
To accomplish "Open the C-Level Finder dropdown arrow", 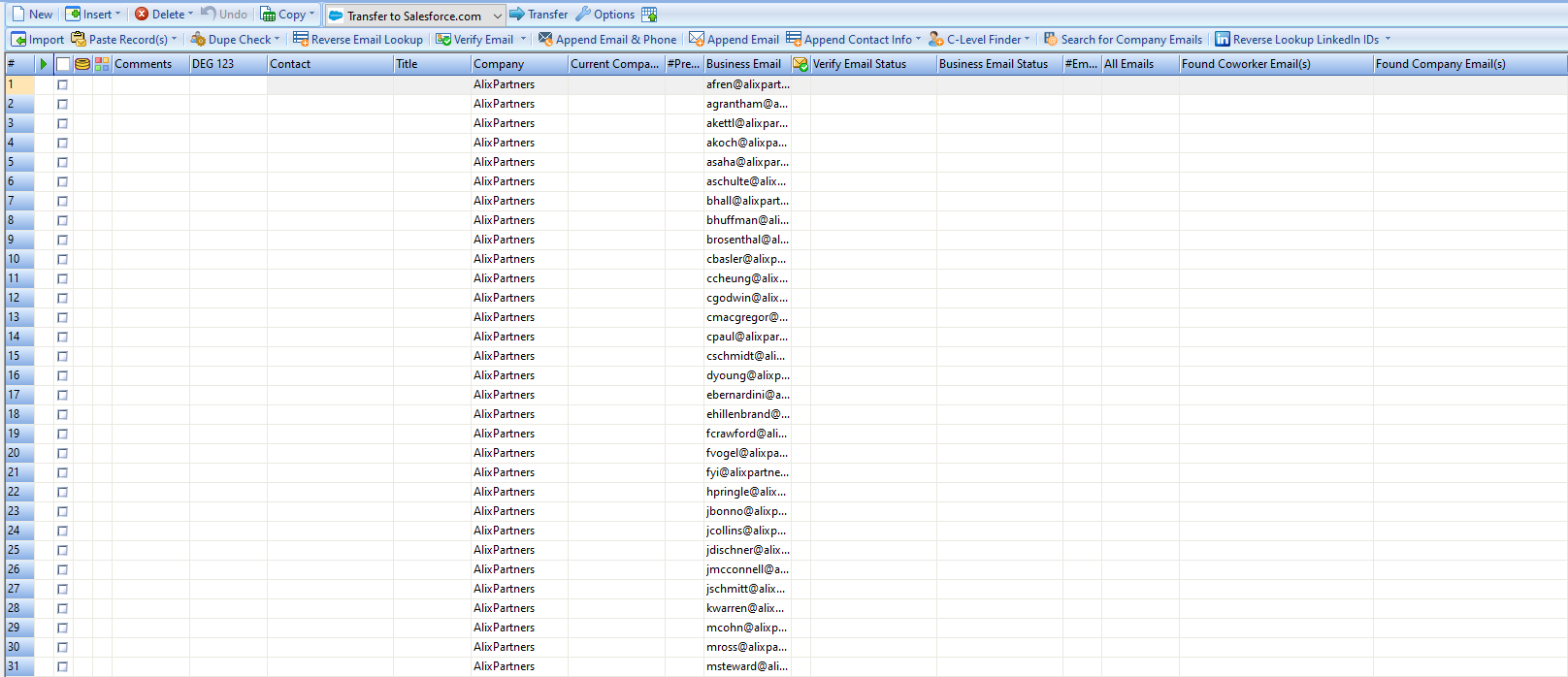I will pyautogui.click(x=1027, y=40).
